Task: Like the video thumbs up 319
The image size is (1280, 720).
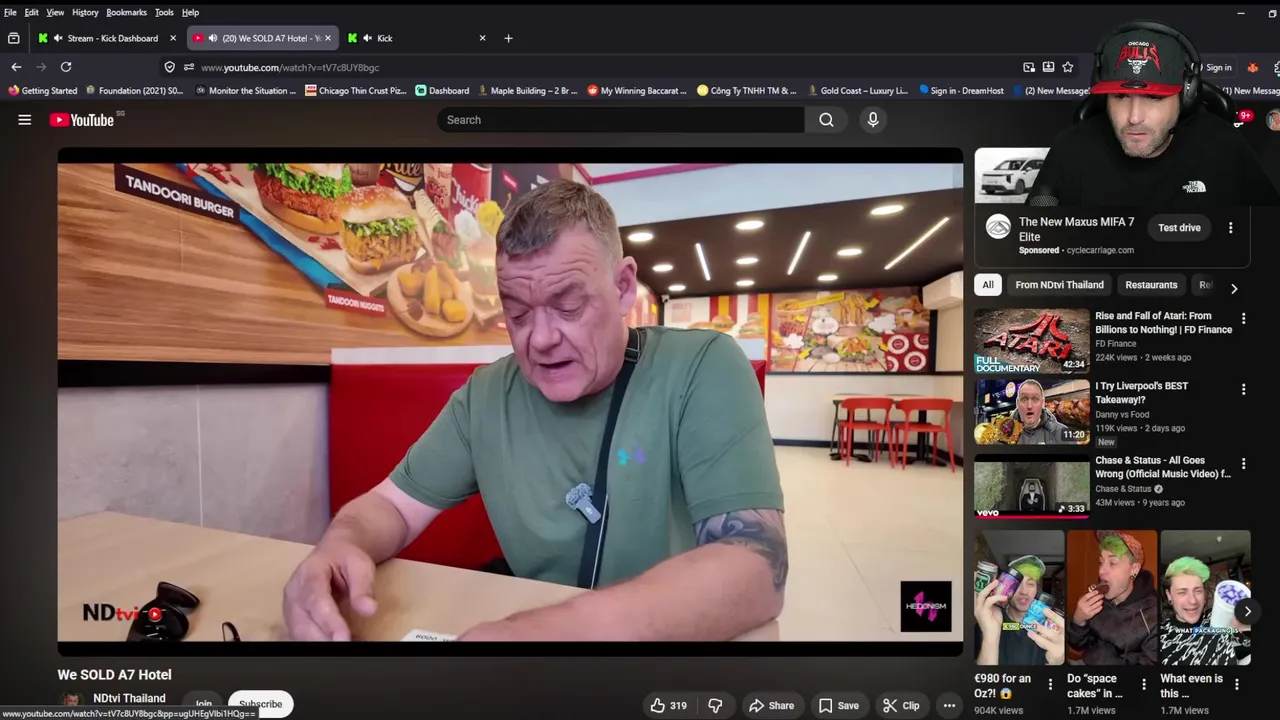Action: pos(669,705)
